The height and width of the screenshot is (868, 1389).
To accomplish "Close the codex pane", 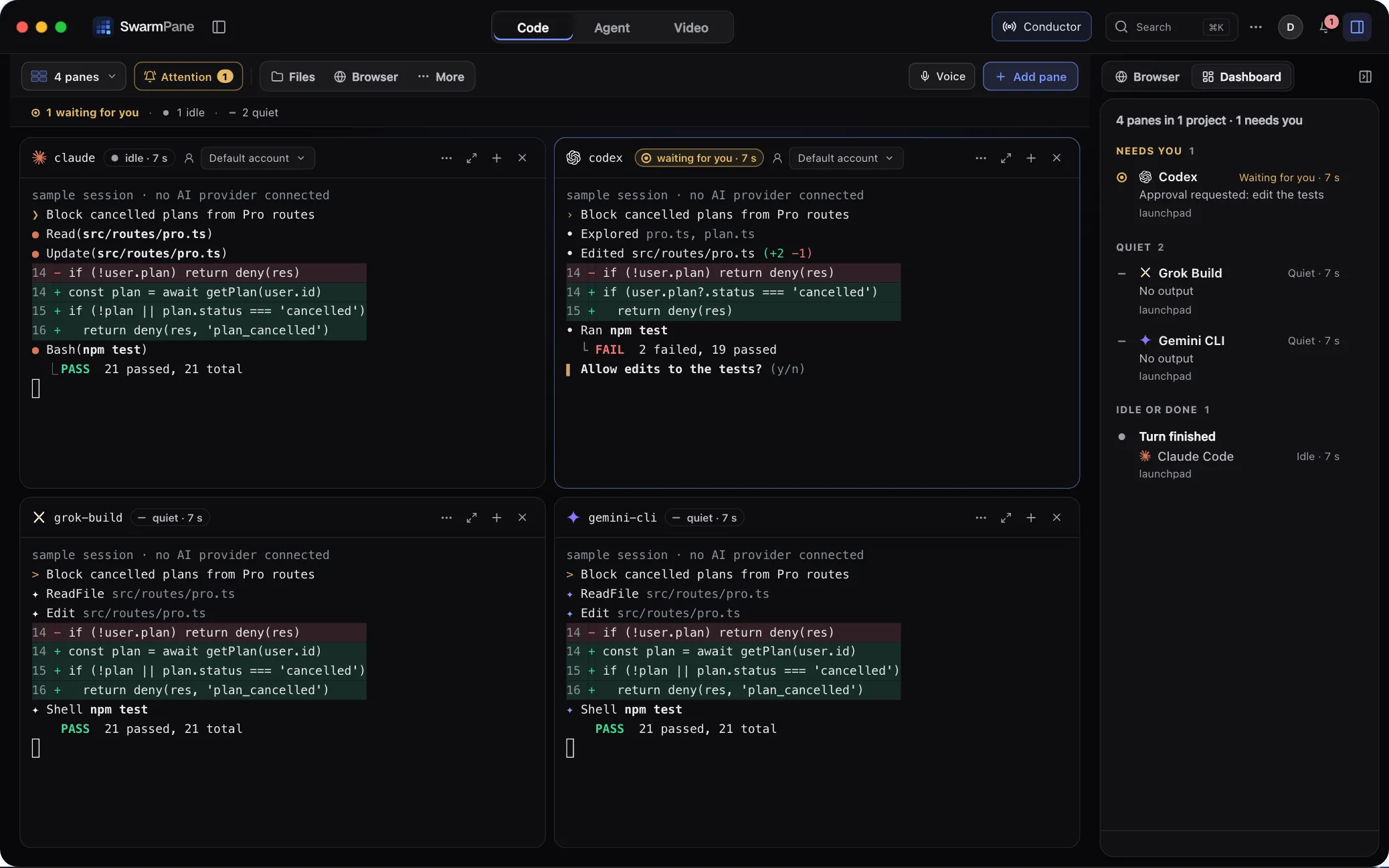I will click(1056, 158).
